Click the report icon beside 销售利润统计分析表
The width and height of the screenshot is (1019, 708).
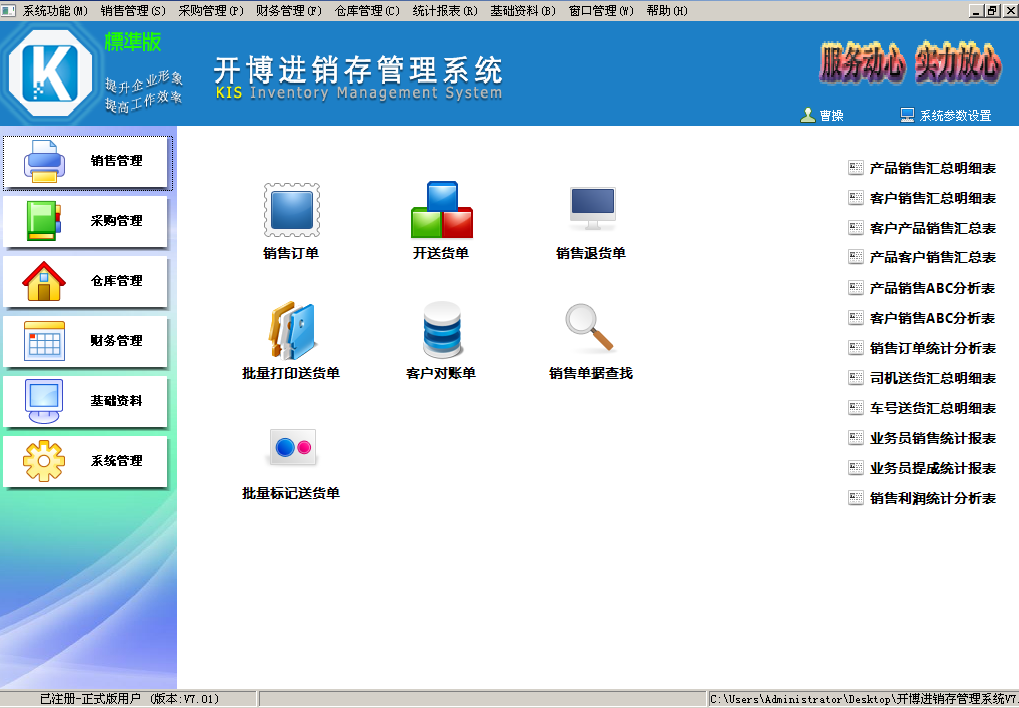[x=856, y=498]
